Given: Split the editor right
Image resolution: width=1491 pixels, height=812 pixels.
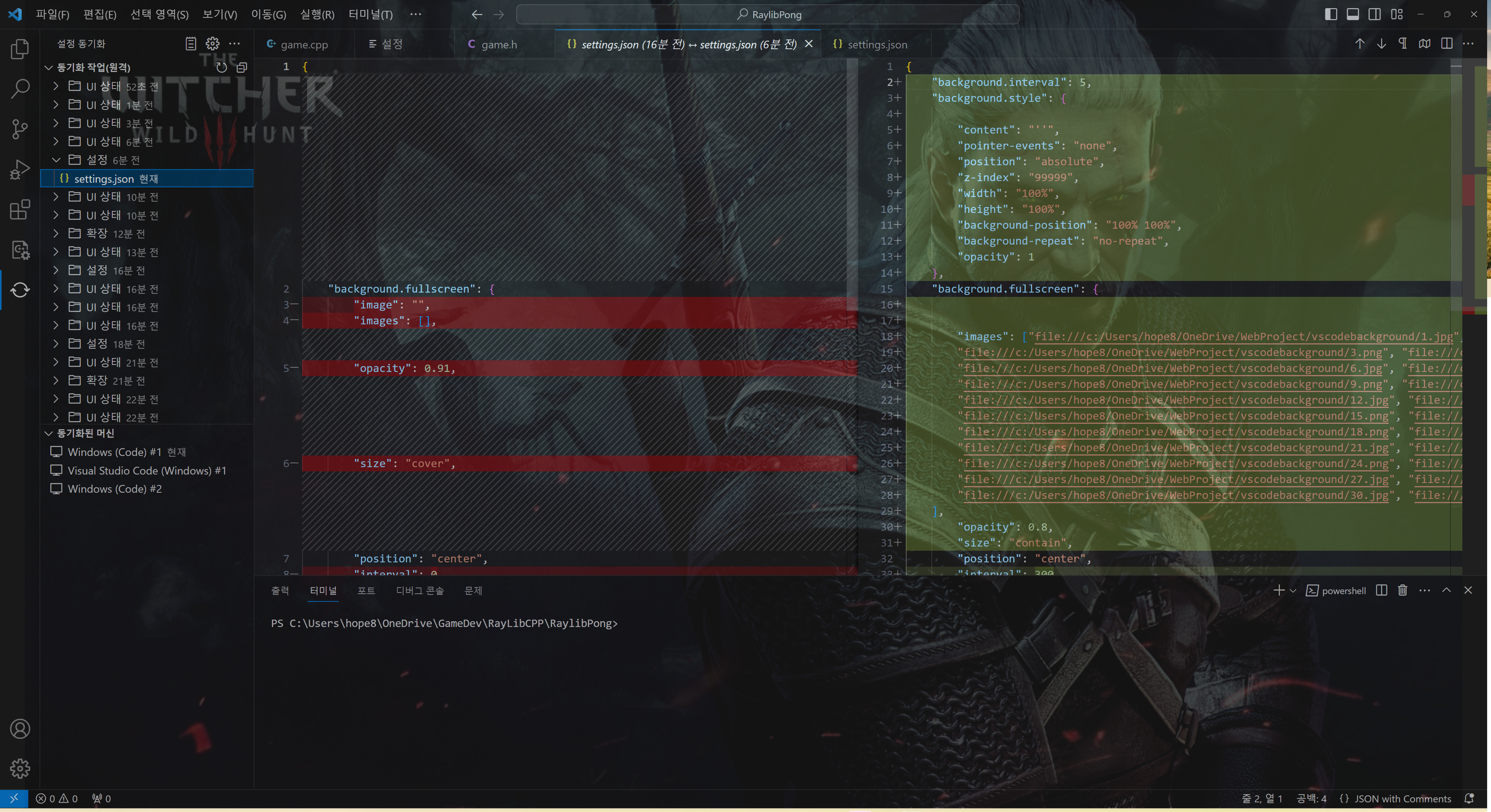Looking at the screenshot, I should [1446, 44].
